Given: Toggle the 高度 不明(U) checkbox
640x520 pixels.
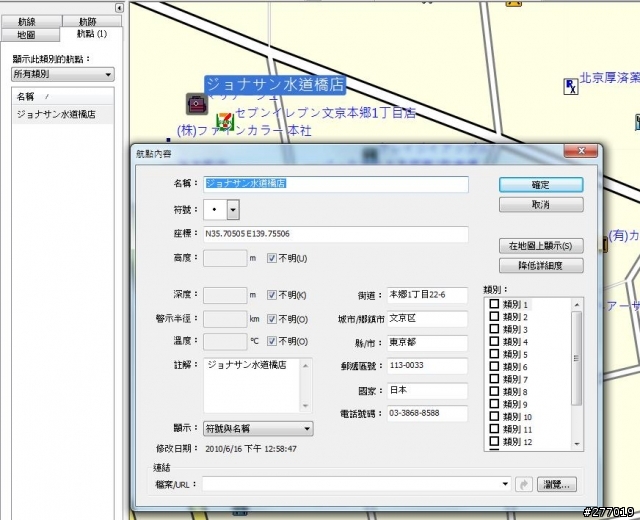Looking at the screenshot, I should pyautogui.click(x=272, y=258).
